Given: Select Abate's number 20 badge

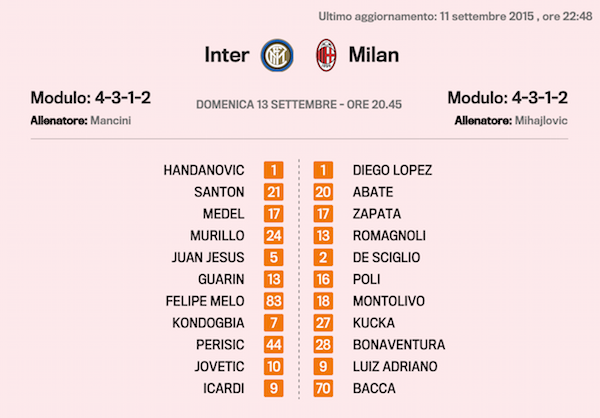Looking at the screenshot, I should click(324, 192).
